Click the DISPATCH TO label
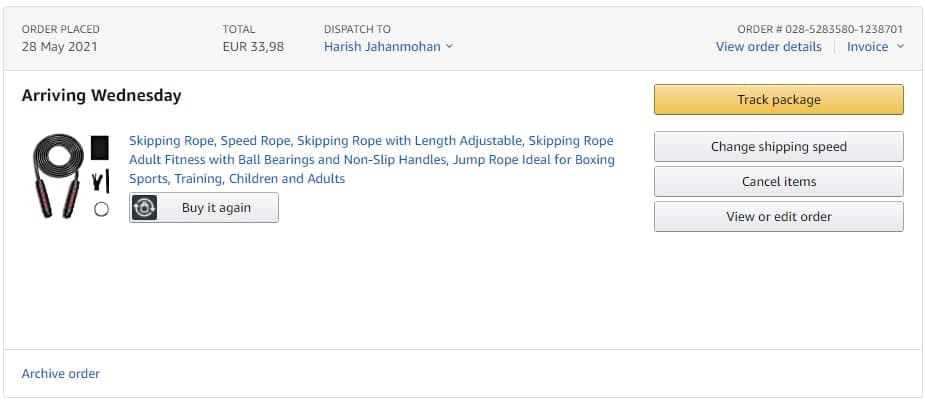Screen dimensions: 925x402 click(x=357, y=29)
